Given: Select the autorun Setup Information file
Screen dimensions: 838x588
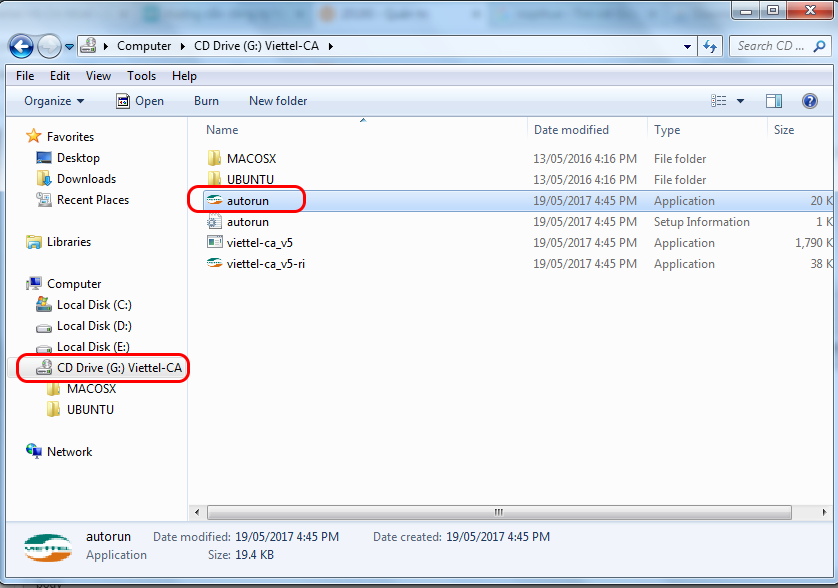Looking at the screenshot, I should pos(247,222).
